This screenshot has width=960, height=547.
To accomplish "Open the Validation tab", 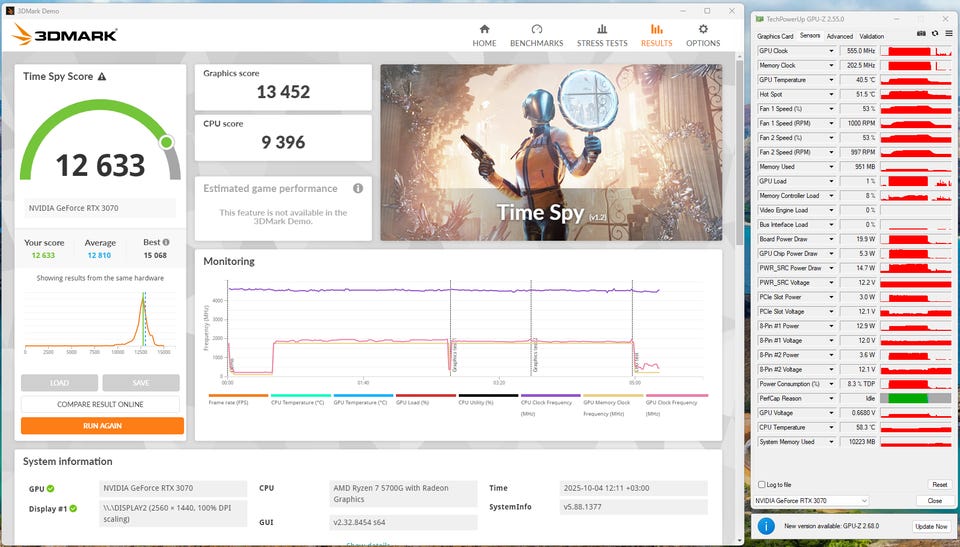I will pyautogui.click(x=871, y=36).
